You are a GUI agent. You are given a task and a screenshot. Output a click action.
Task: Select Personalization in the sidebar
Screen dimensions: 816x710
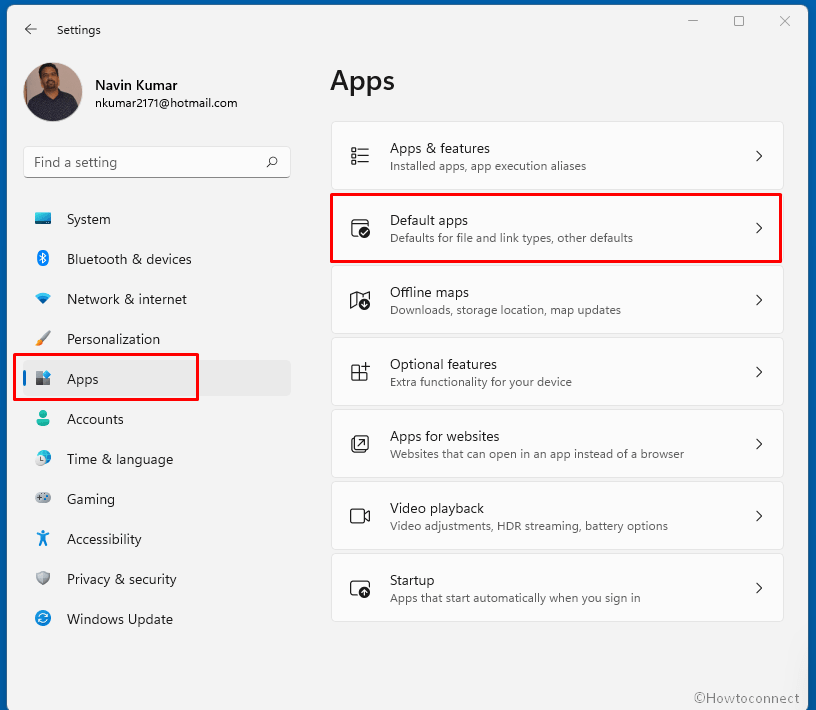click(157, 339)
